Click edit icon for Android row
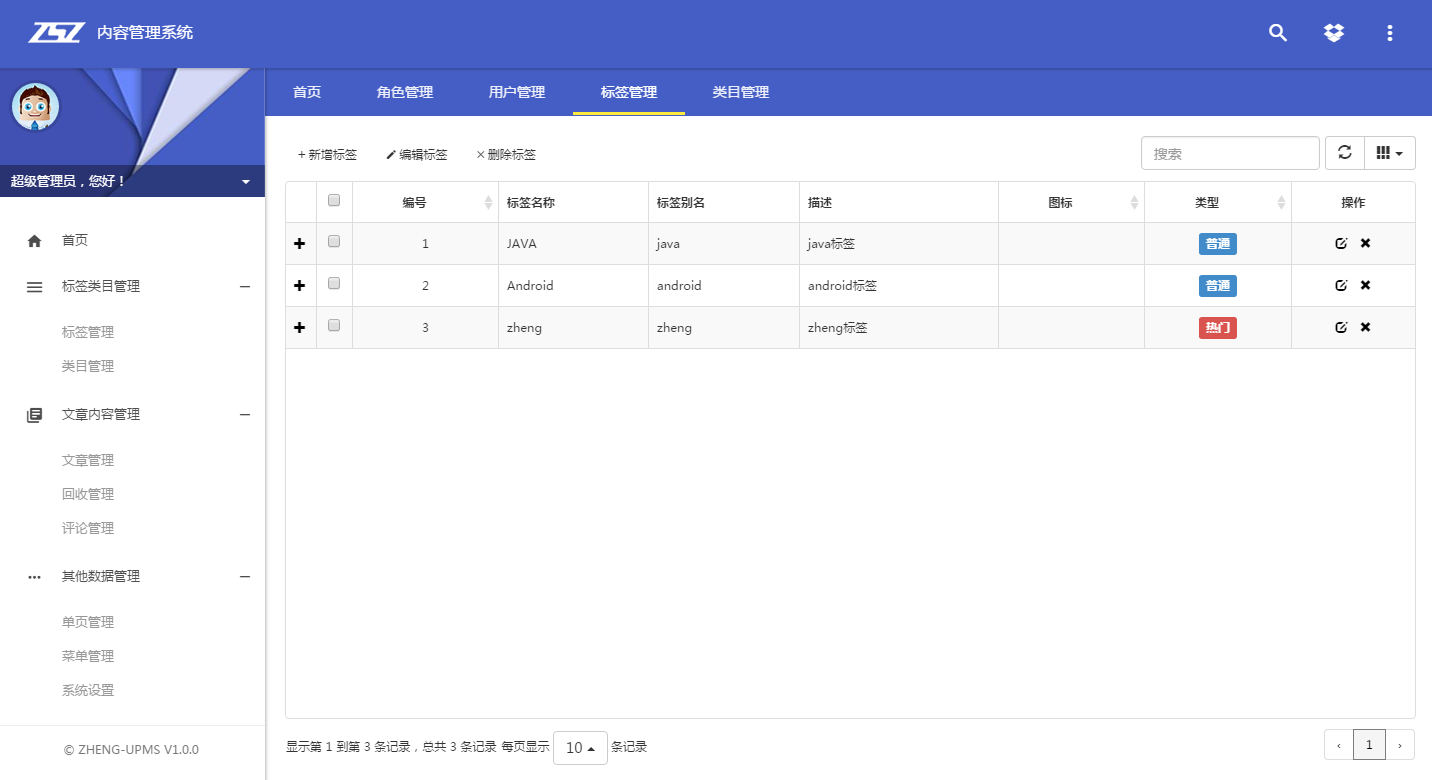The width and height of the screenshot is (1432, 780). [1341, 285]
